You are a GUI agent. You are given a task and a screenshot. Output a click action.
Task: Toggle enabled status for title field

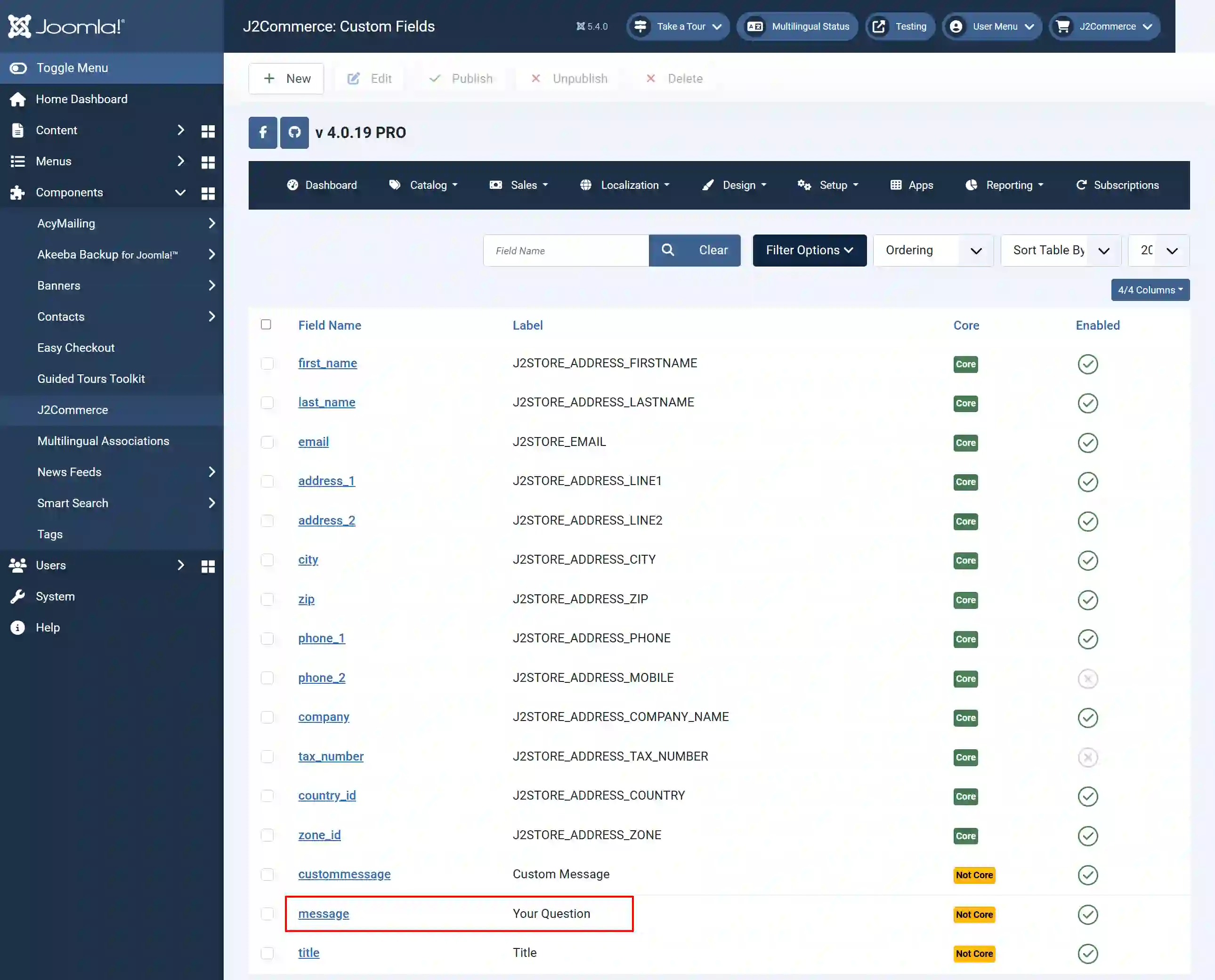click(1087, 954)
